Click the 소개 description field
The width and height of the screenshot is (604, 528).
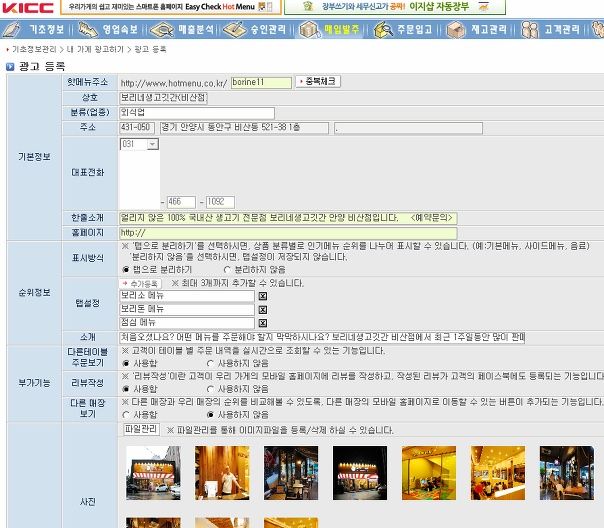click(322, 337)
